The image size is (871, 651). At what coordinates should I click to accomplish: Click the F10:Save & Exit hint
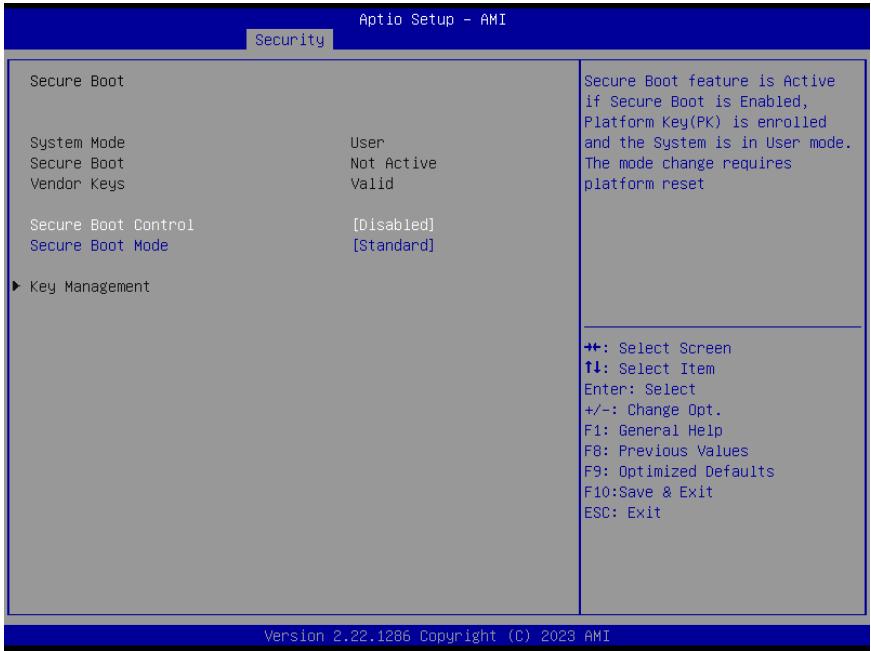pyautogui.click(x=648, y=492)
